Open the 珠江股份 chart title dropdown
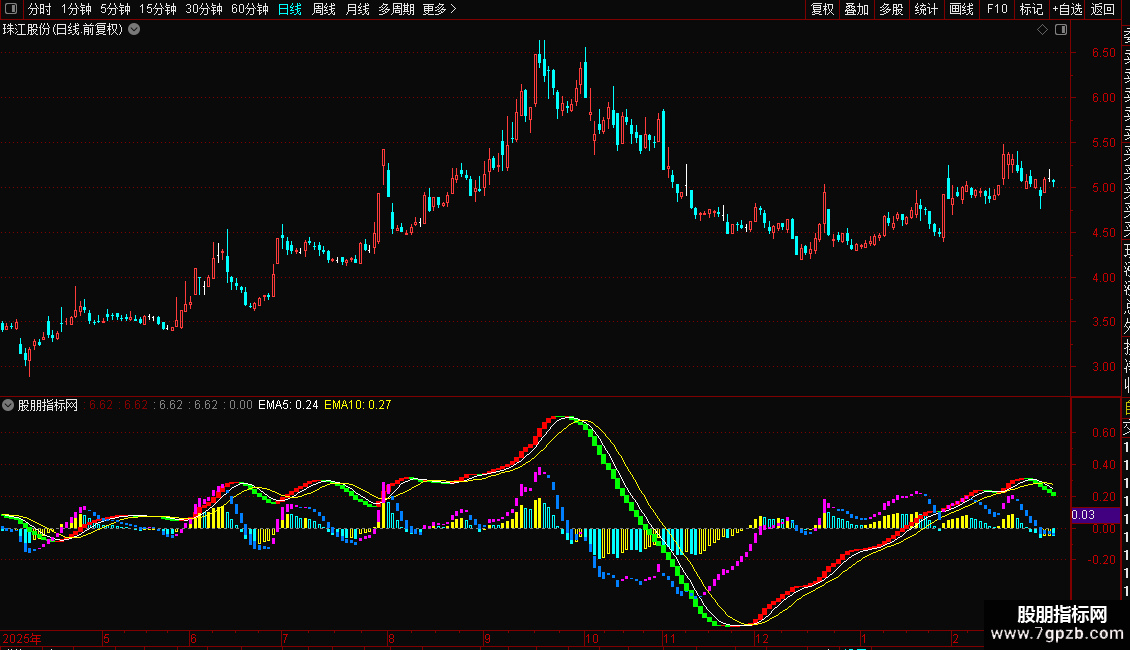This screenshot has height=650, width=1130. (134, 30)
